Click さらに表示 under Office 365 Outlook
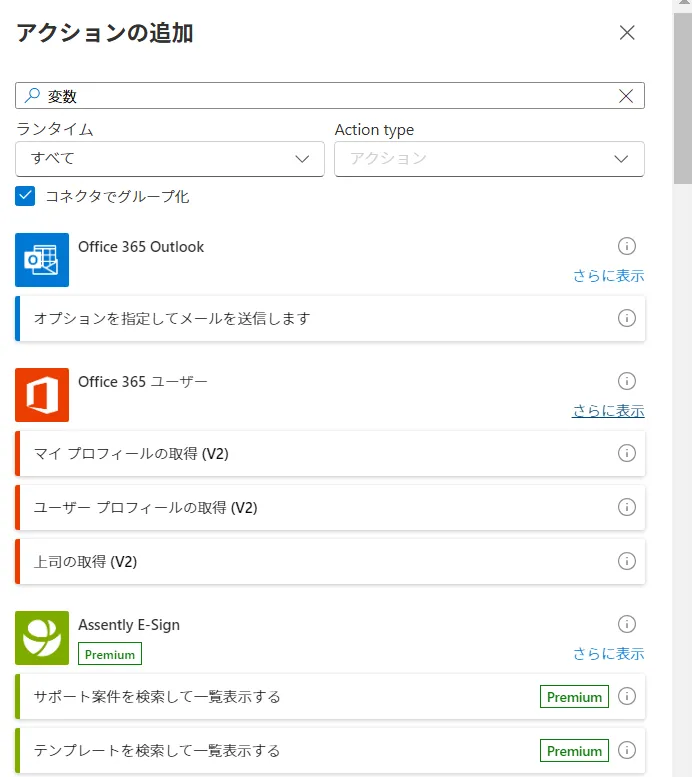Screen dimensions: 692x777 (x=608, y=276)
